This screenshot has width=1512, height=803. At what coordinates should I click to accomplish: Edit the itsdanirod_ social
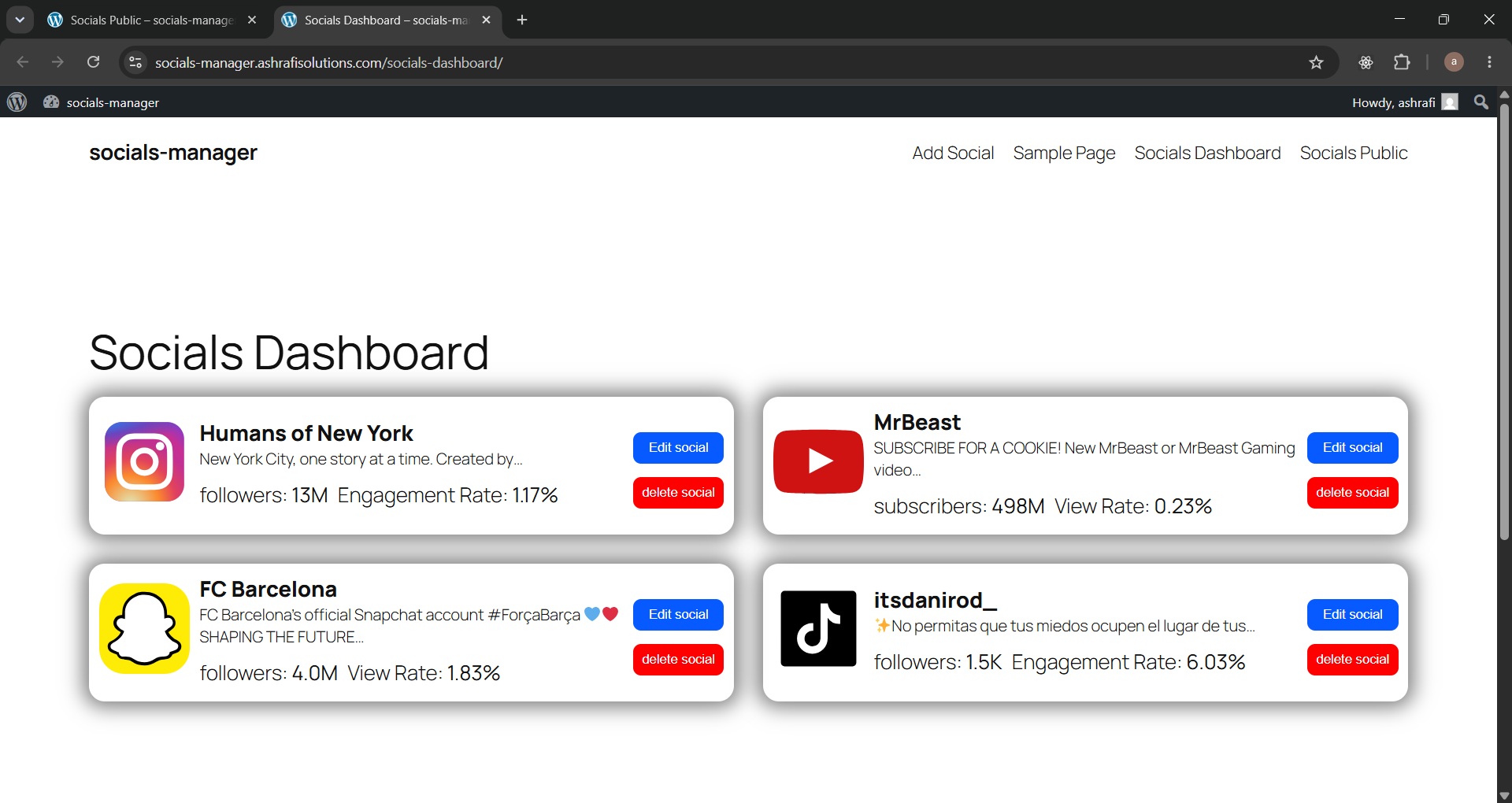point(1352,614)
